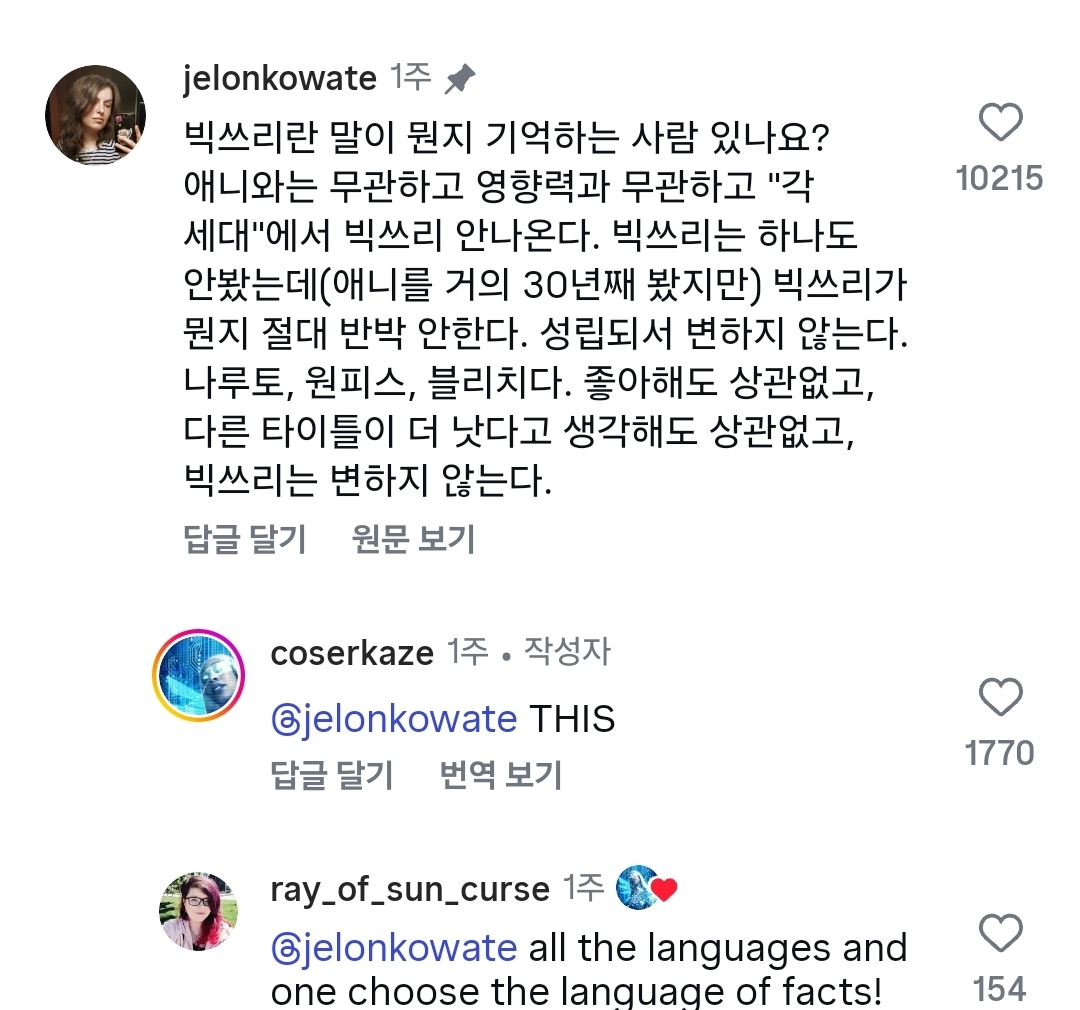Open the ray_of_sun_curse username link
Viewport: 1080px width, 1010px height.
pyautogui.click(x=410, y=889)
